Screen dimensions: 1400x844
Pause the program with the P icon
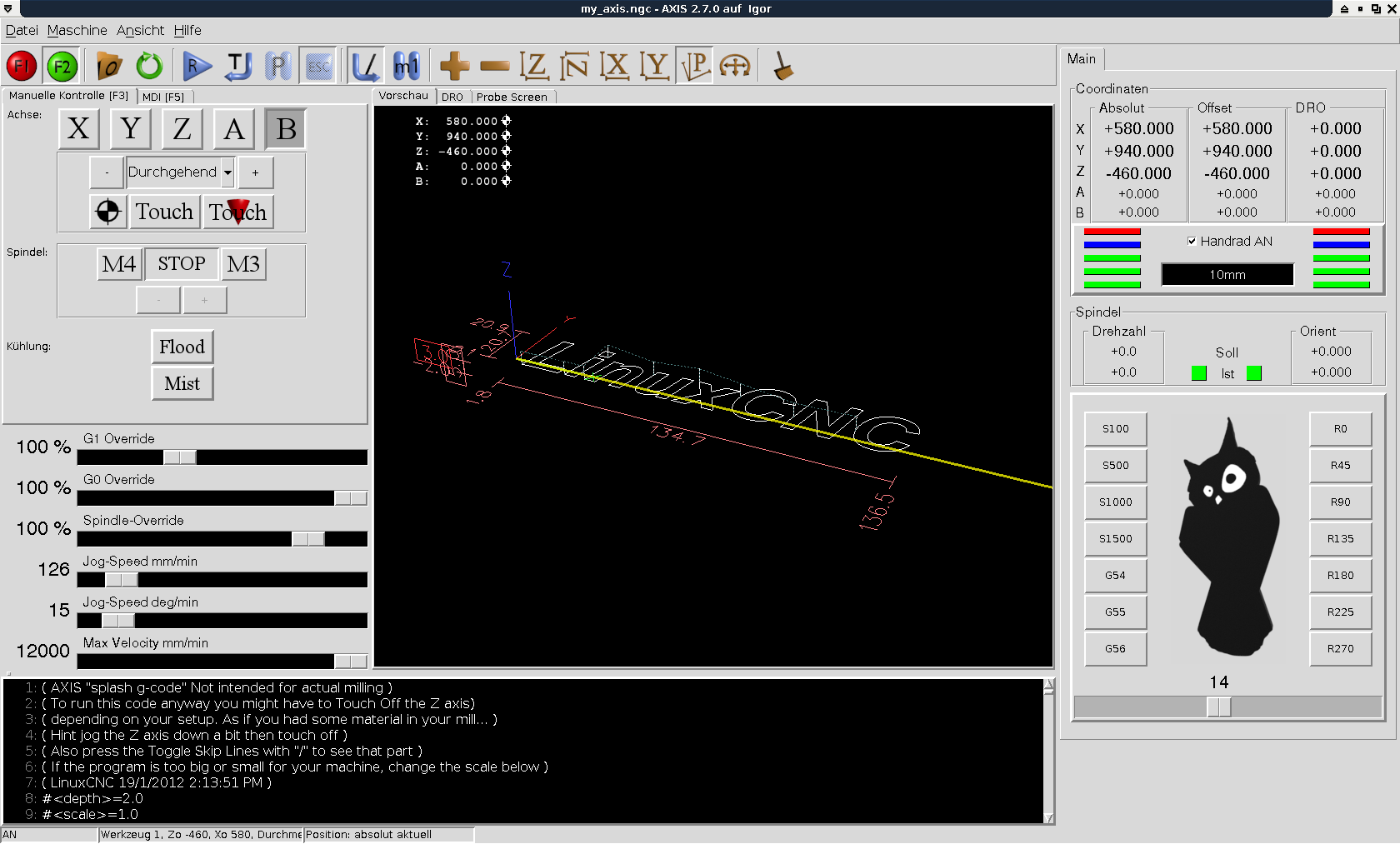coord(278,66)
